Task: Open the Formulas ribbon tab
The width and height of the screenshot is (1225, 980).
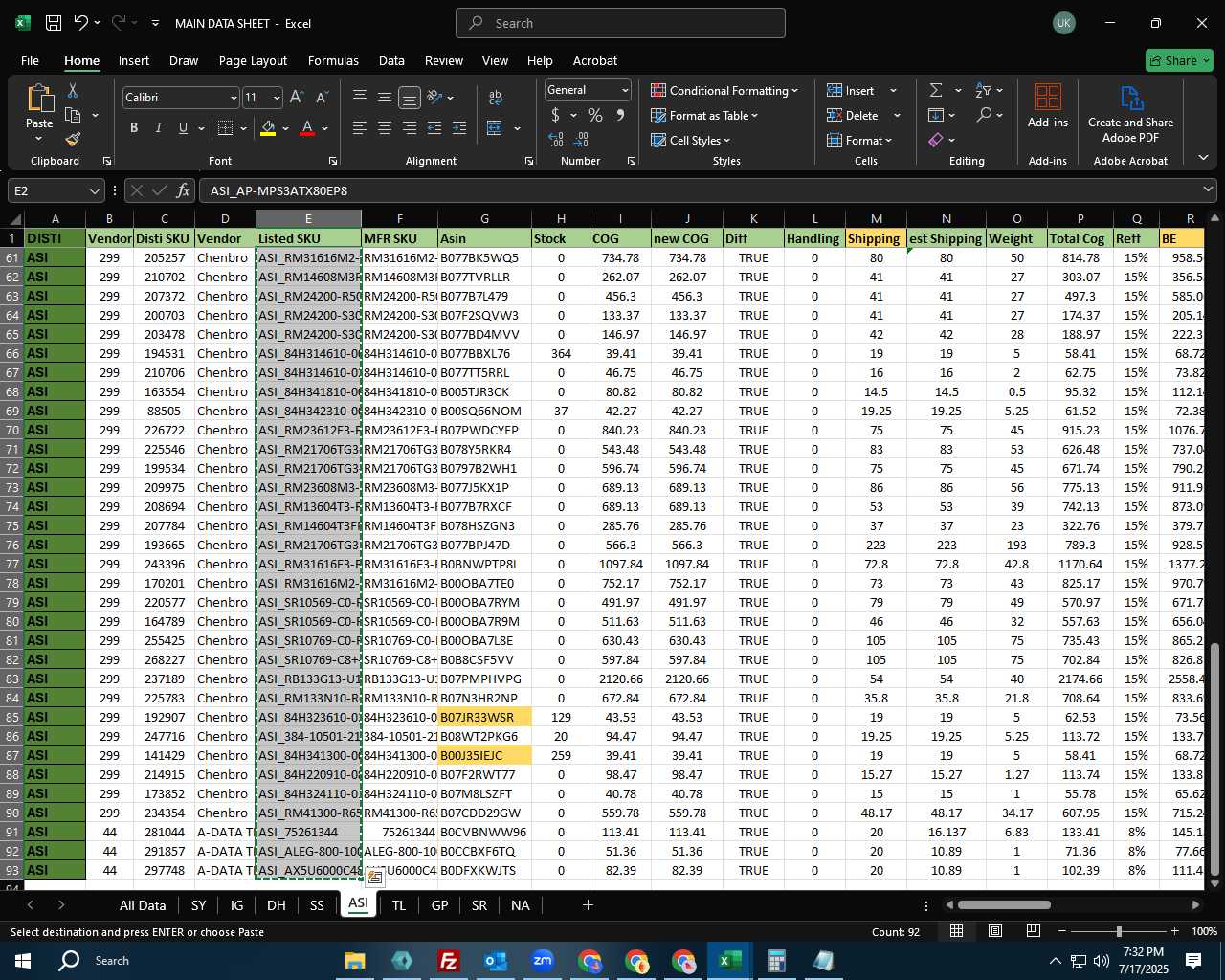Action: [333, 60]
